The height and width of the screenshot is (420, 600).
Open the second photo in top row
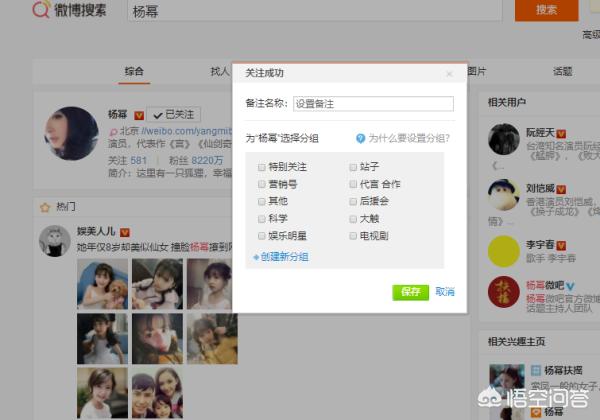157,284
